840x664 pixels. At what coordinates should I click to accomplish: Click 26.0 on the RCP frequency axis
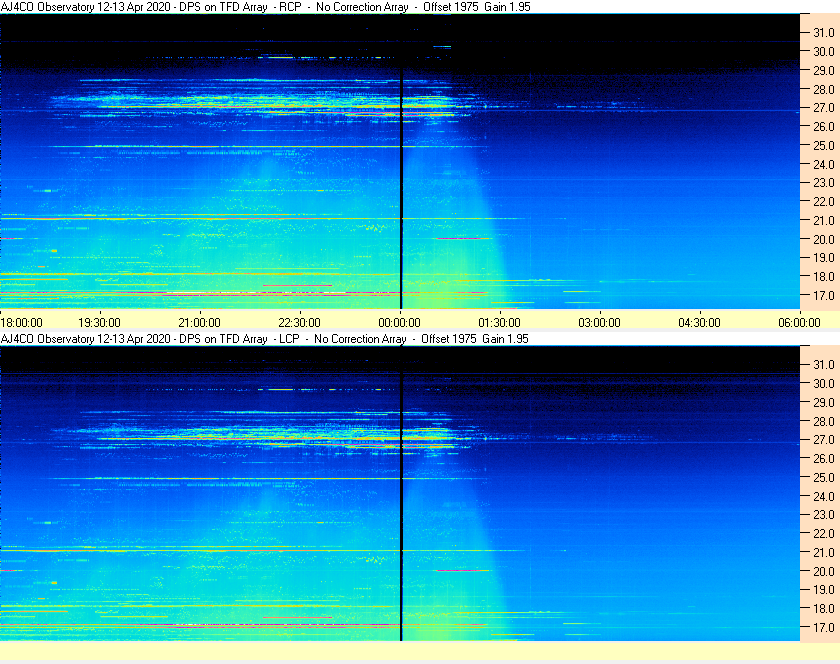[x=824, y=126]
